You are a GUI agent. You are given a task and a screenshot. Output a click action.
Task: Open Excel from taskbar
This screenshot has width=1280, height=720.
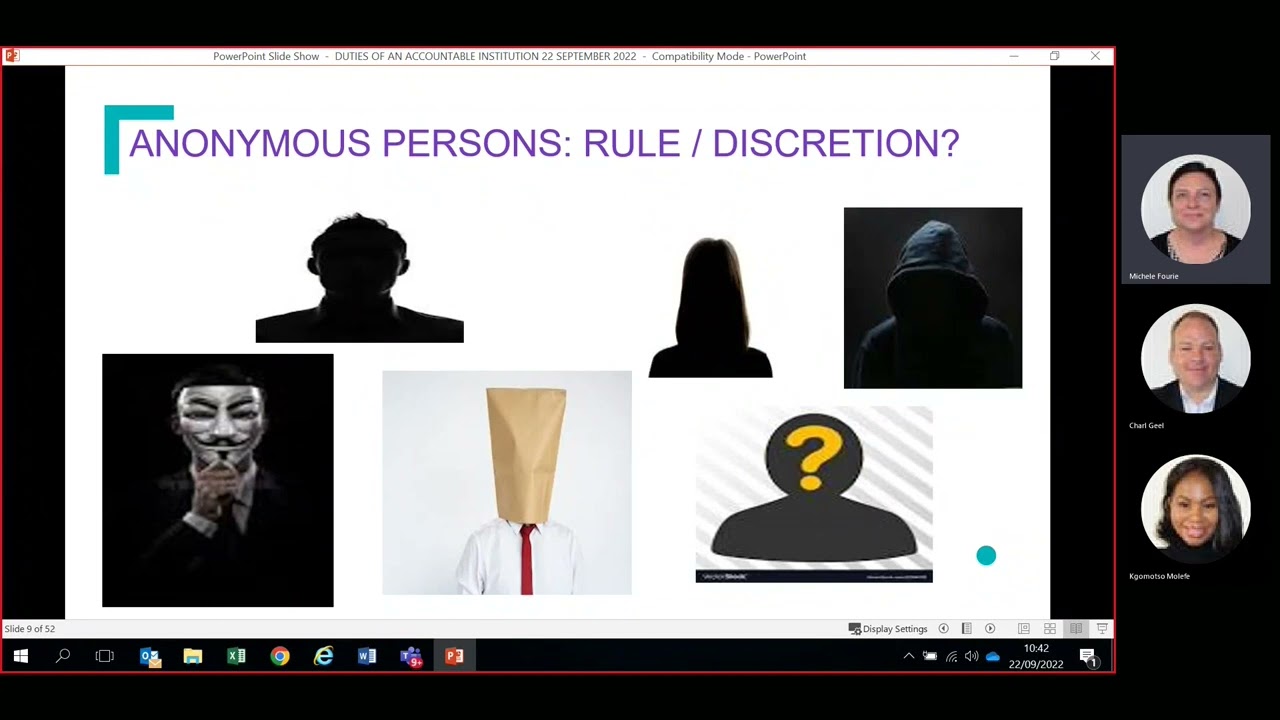pyautogui.click(x=236, y=656)
